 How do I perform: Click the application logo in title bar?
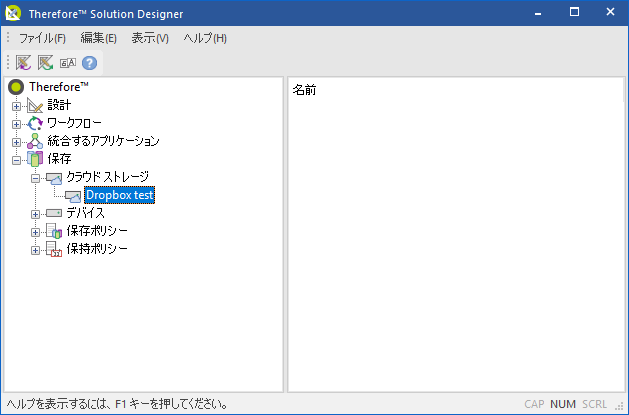click(13, 13)
